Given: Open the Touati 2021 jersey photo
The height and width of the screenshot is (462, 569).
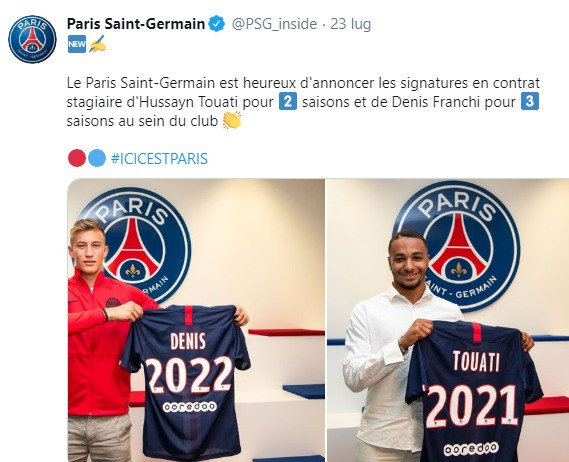Looking at the screenshot, I should (448, 320).
